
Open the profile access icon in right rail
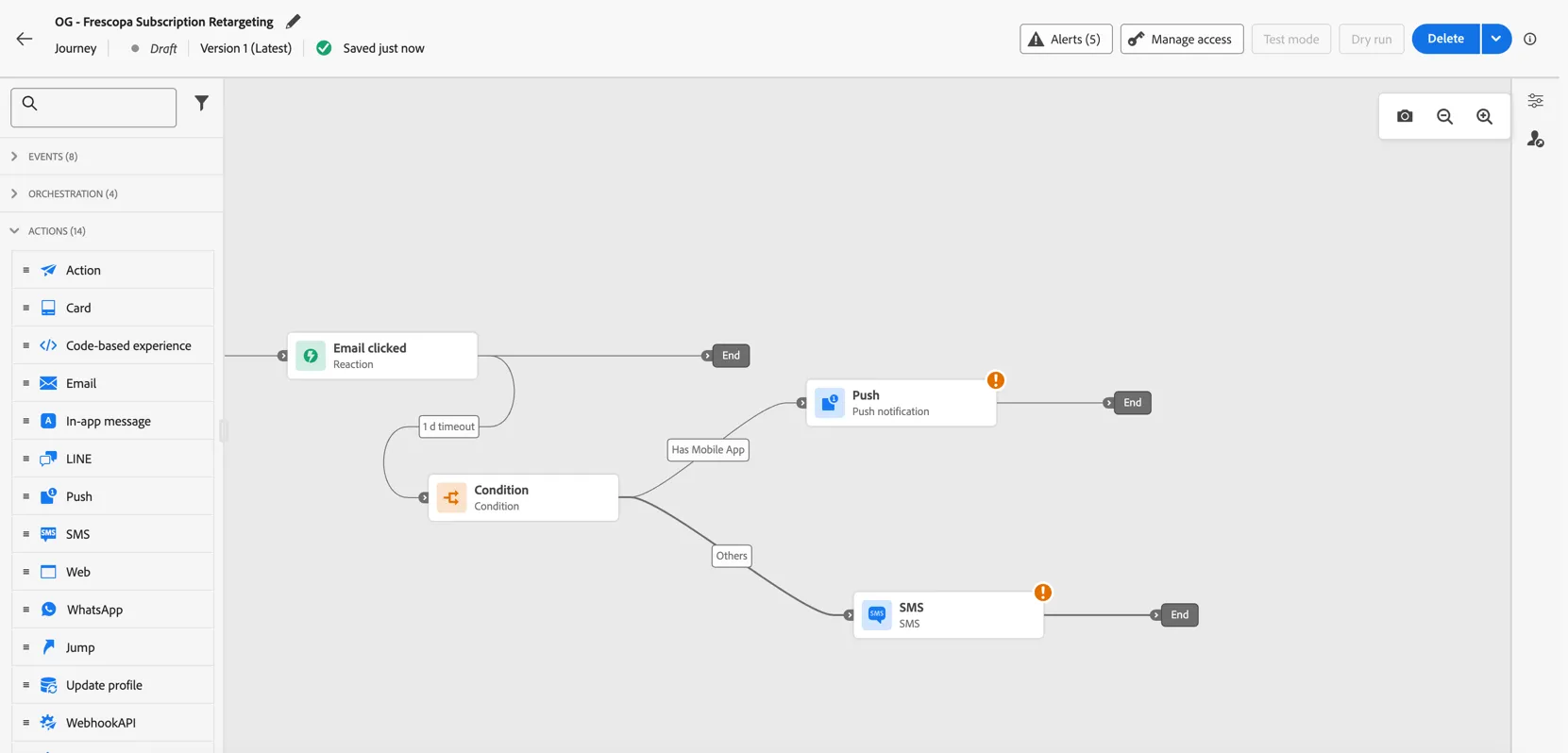pos(1536,140)
